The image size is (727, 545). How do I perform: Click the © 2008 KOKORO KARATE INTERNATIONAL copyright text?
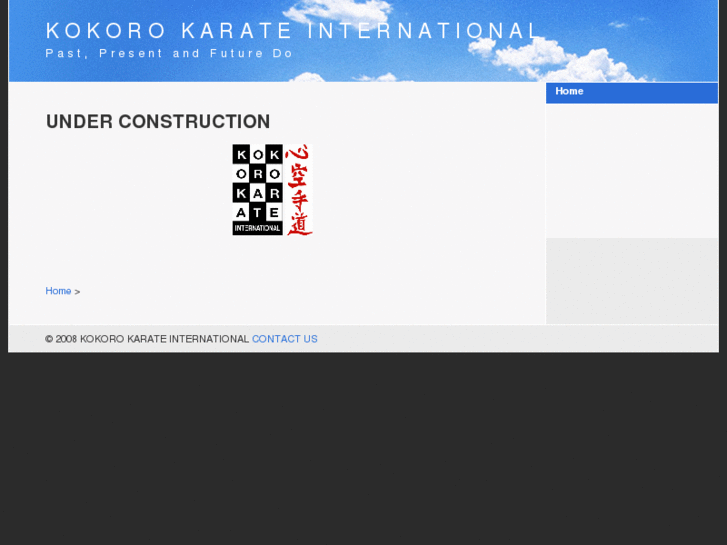coord(147,339)
